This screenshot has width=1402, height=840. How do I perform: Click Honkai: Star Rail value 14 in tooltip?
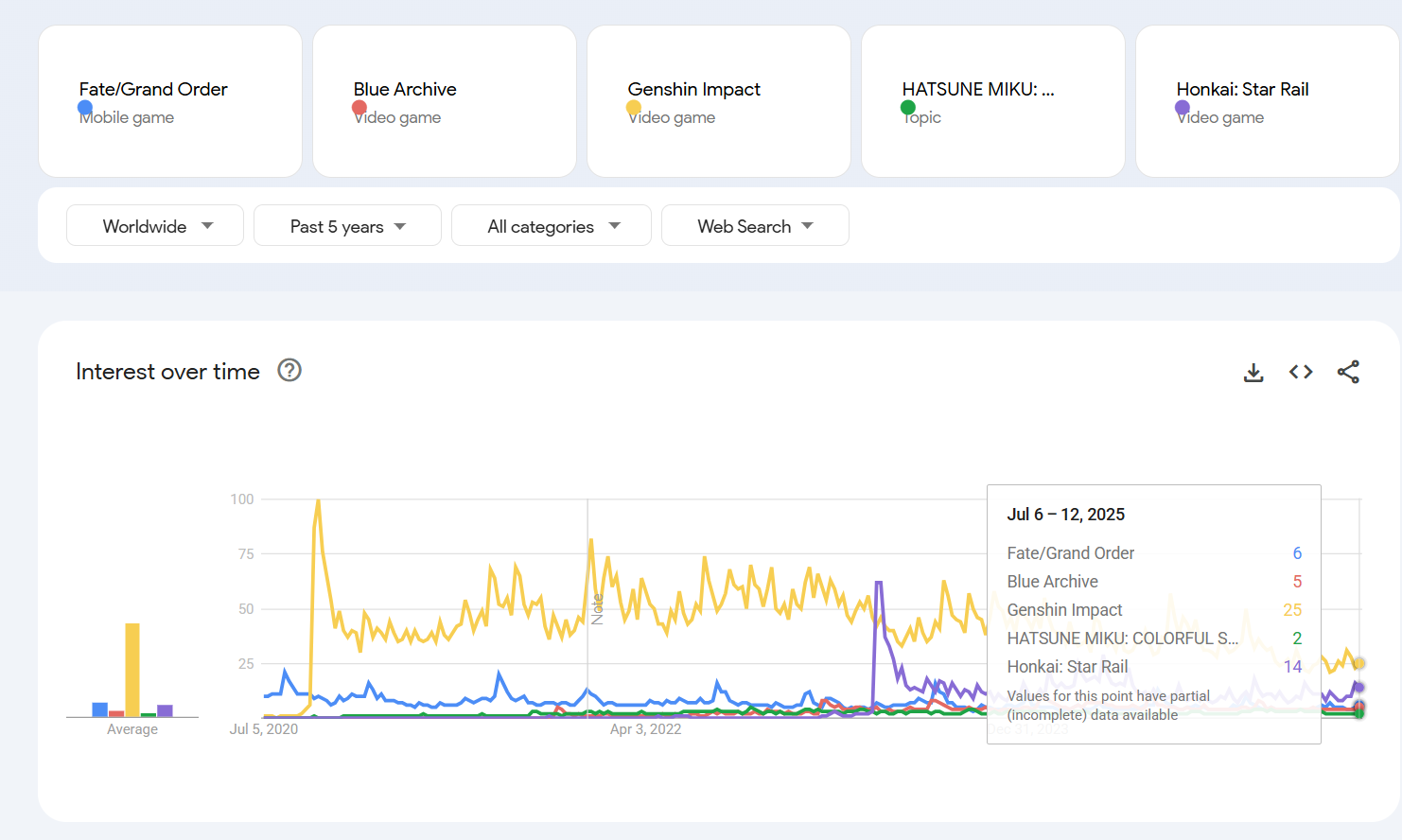tap(1292, 667)
